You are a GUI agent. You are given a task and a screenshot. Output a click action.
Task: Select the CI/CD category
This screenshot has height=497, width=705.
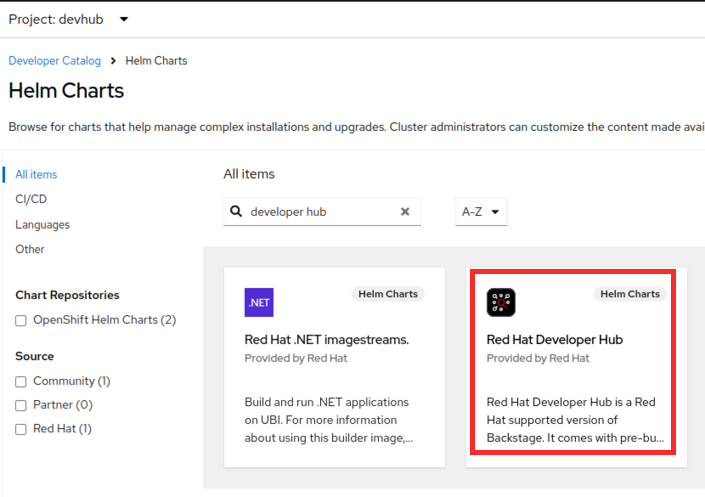(31, 199)
